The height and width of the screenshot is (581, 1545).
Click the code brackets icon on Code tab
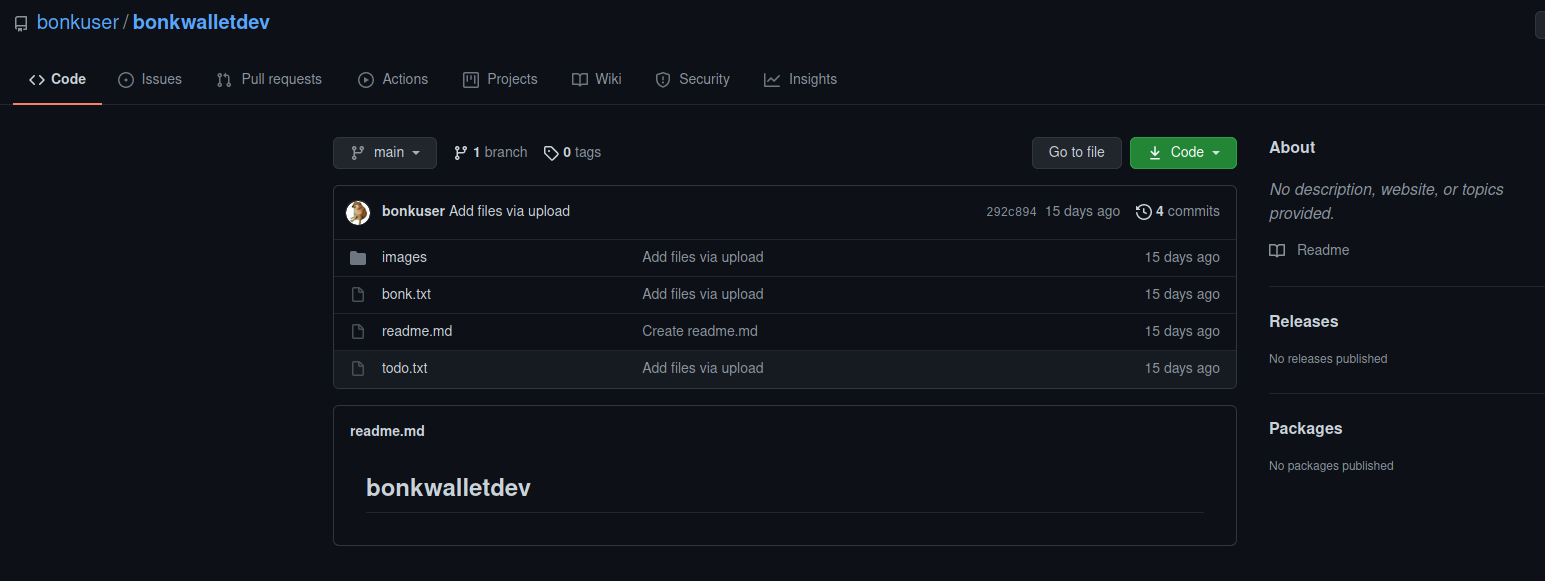click(x=37, y=80)
